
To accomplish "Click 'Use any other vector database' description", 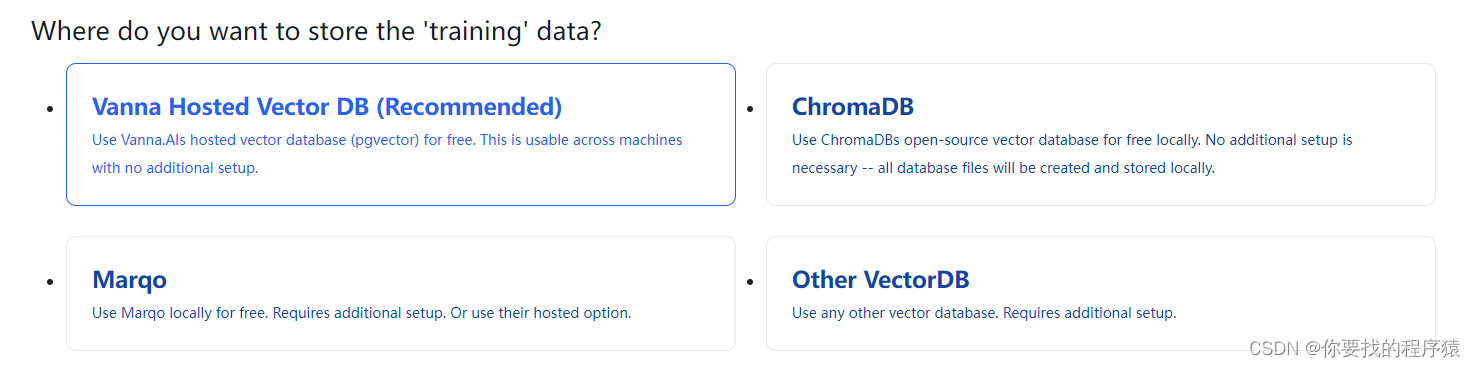I will (x=984, y=313).
